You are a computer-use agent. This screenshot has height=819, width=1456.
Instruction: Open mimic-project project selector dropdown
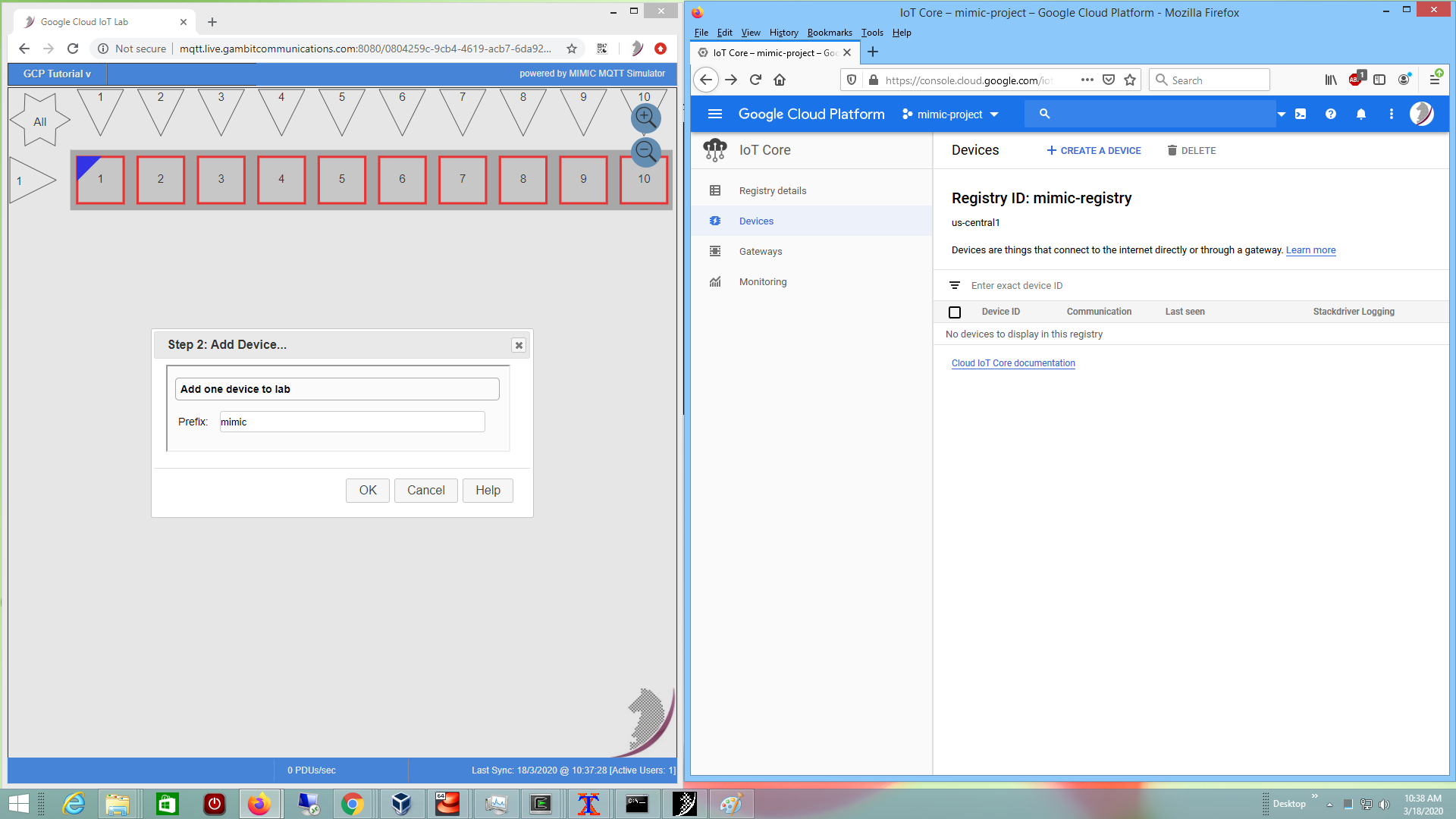pyautogui.click(x=950, y=114)
